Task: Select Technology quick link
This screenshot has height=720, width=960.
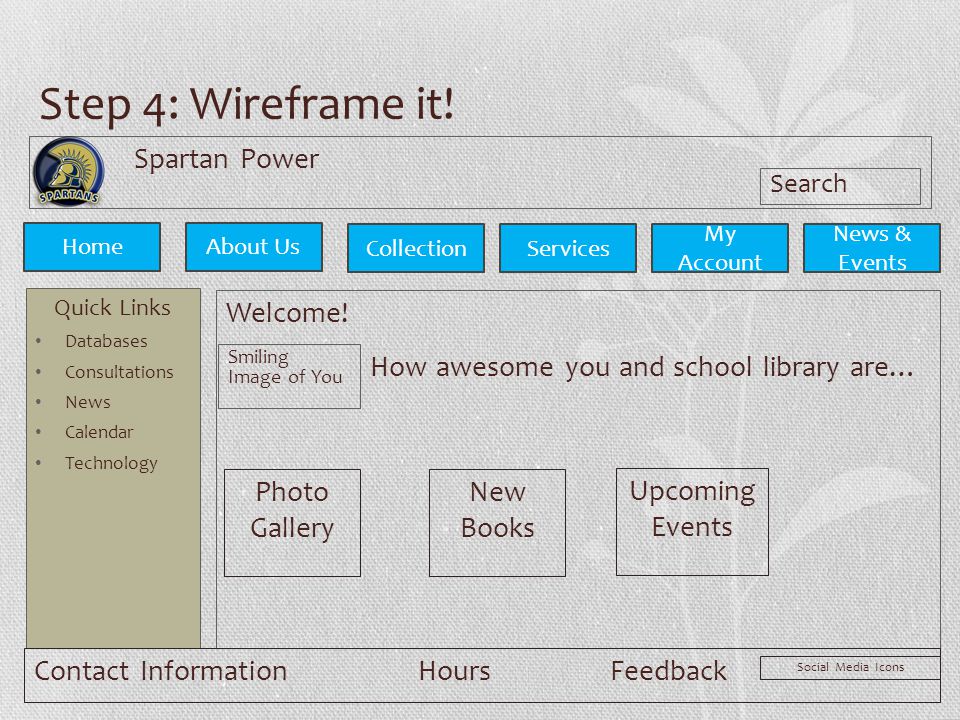Action: click(111, 463)
